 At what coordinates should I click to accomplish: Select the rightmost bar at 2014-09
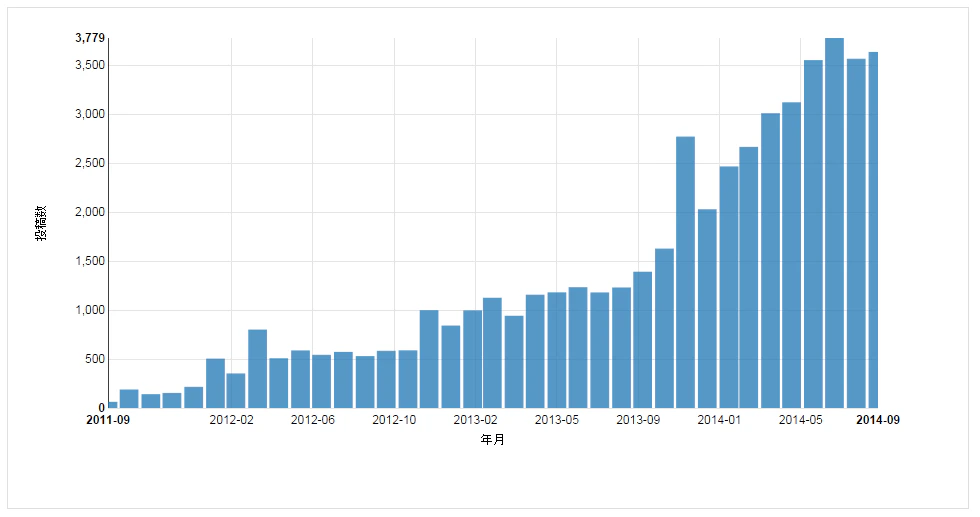(873, 230)
